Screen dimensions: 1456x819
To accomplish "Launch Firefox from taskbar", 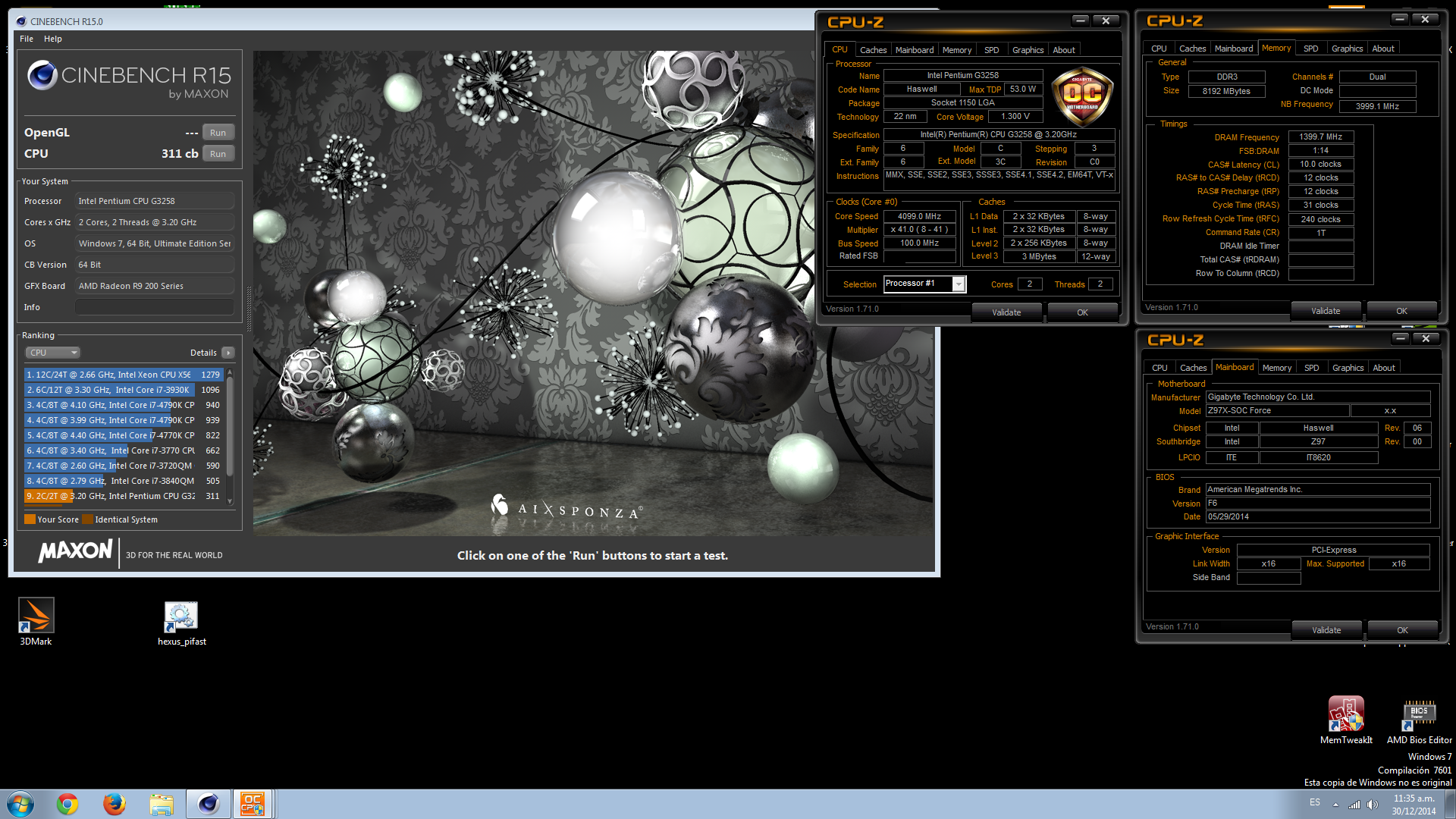I will pos(115,804).
